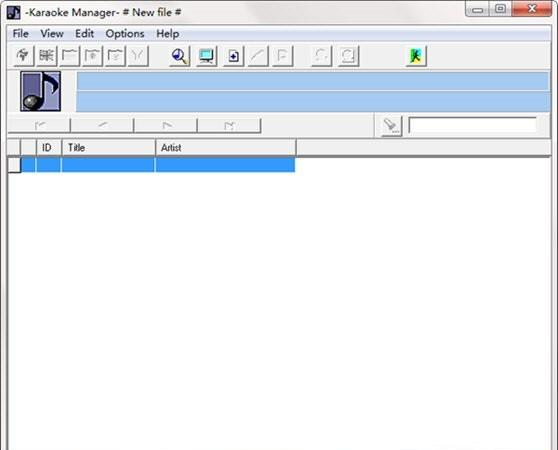The height and width of the screenshot is (450, 558).
Task: Click the green running-figure exit icon
Action: [x=416, y=56]
